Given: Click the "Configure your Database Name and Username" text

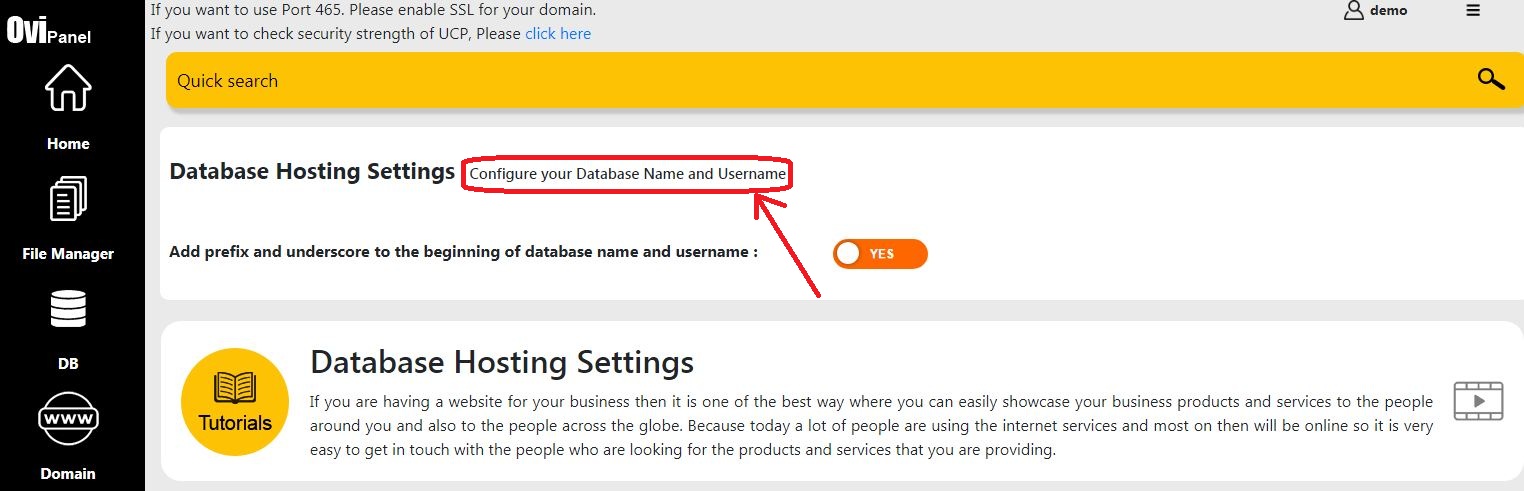Looking at the screenshot, I should [x=628, y=174].
